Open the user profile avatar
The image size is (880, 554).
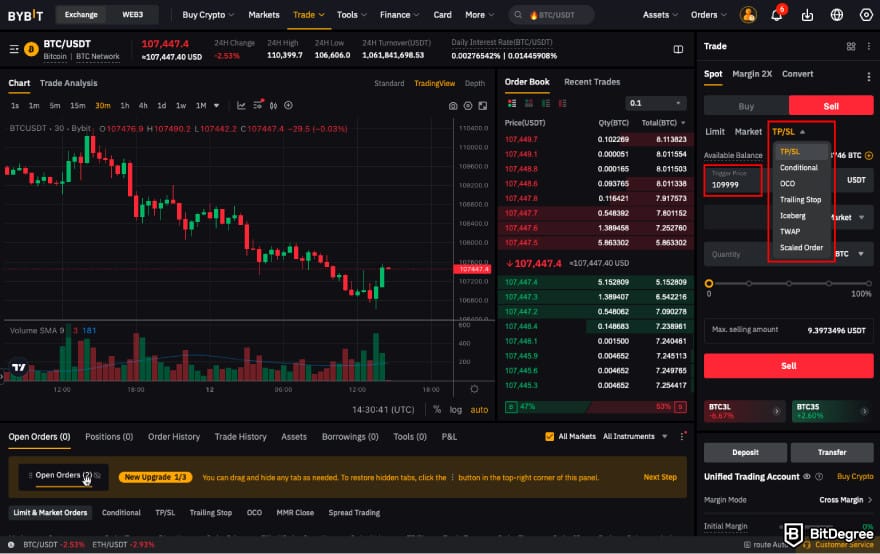tap(748, 15)
